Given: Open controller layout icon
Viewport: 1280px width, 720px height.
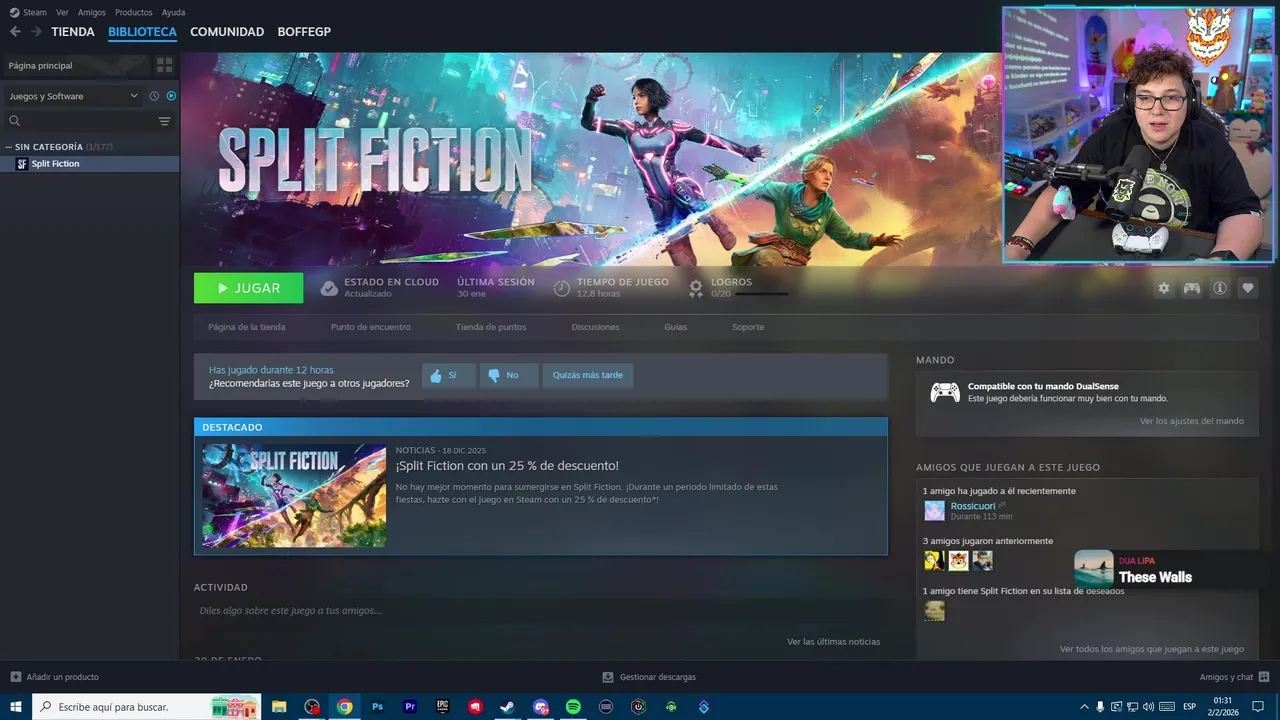Looking at the screenshot, I should coord(1192,288).
